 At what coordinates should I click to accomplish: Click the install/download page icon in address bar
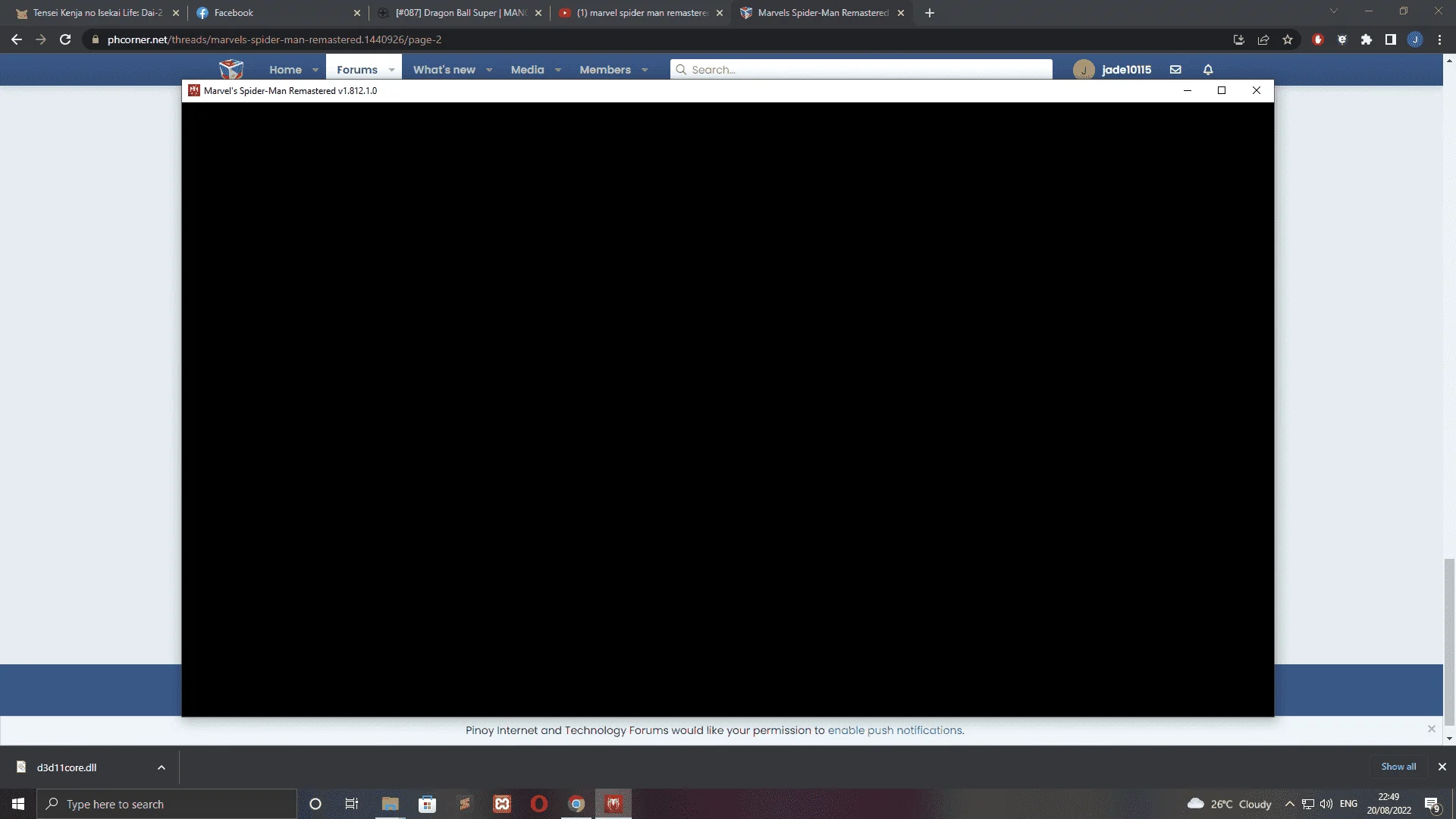point(1239,39)
